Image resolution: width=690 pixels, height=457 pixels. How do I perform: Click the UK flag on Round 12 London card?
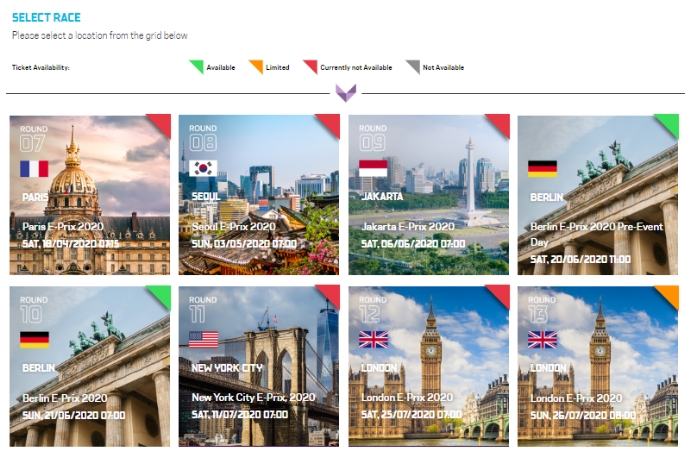tap(373, 340)
